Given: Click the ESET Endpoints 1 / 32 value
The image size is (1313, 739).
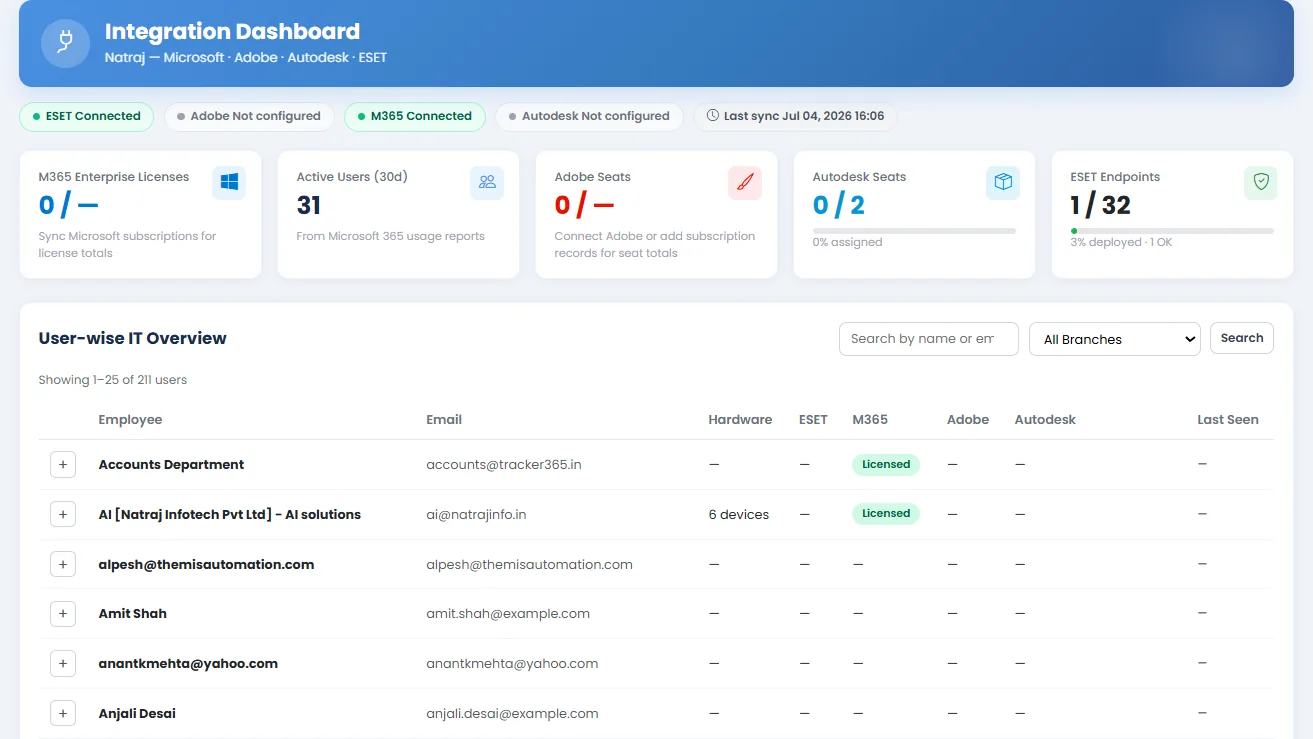Looking at the screenshot, I should (1100, 205).
